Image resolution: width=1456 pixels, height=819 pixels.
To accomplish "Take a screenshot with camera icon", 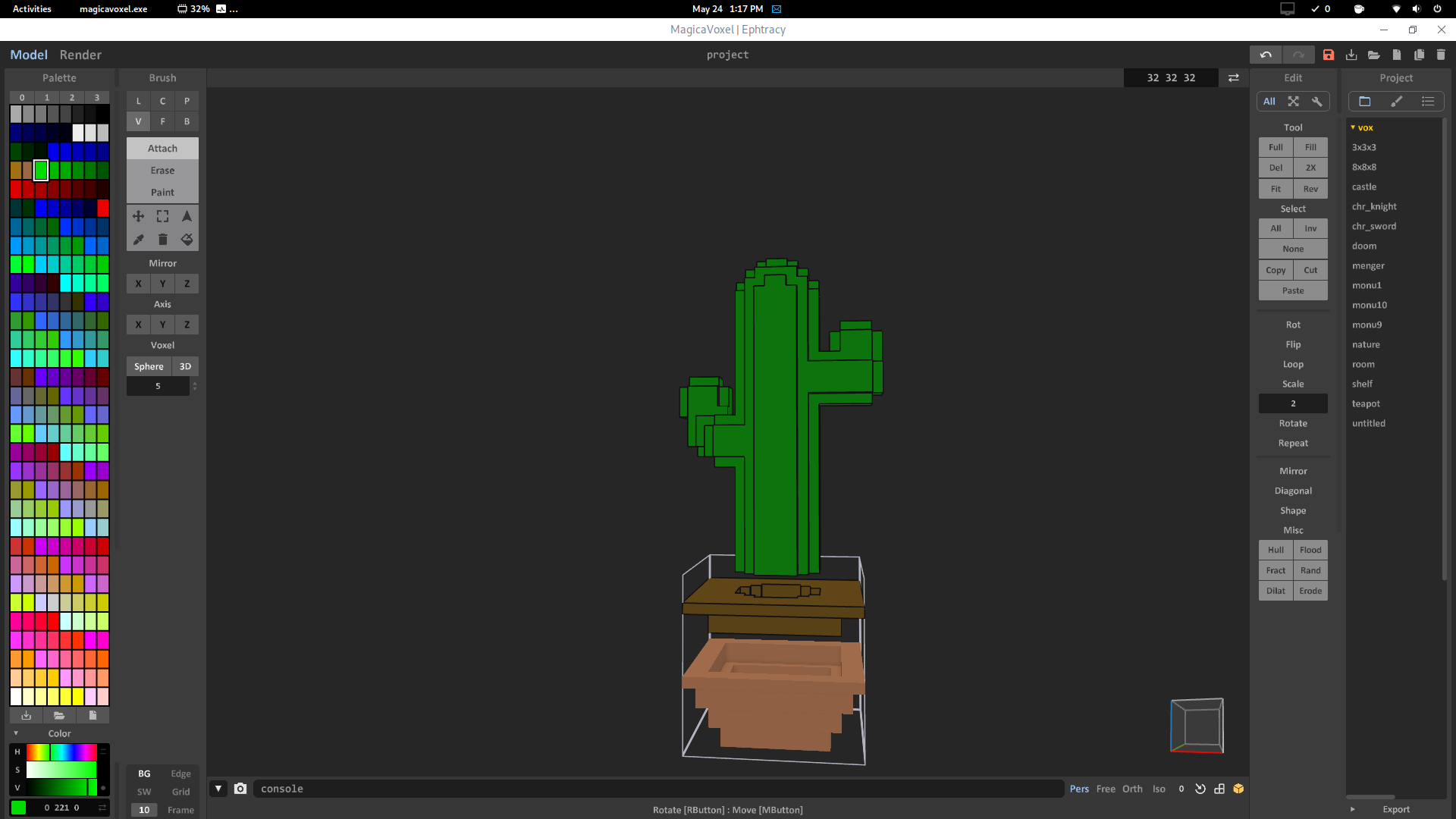I will (240, 789).
